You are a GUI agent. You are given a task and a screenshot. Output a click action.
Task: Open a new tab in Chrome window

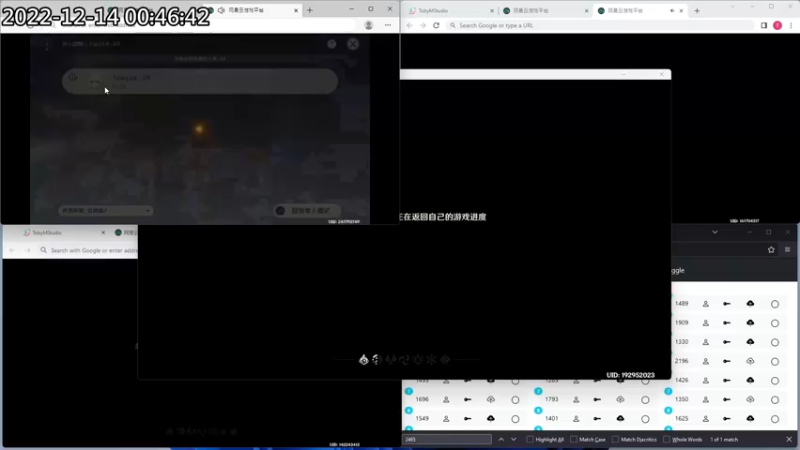[x=697, y=10]
